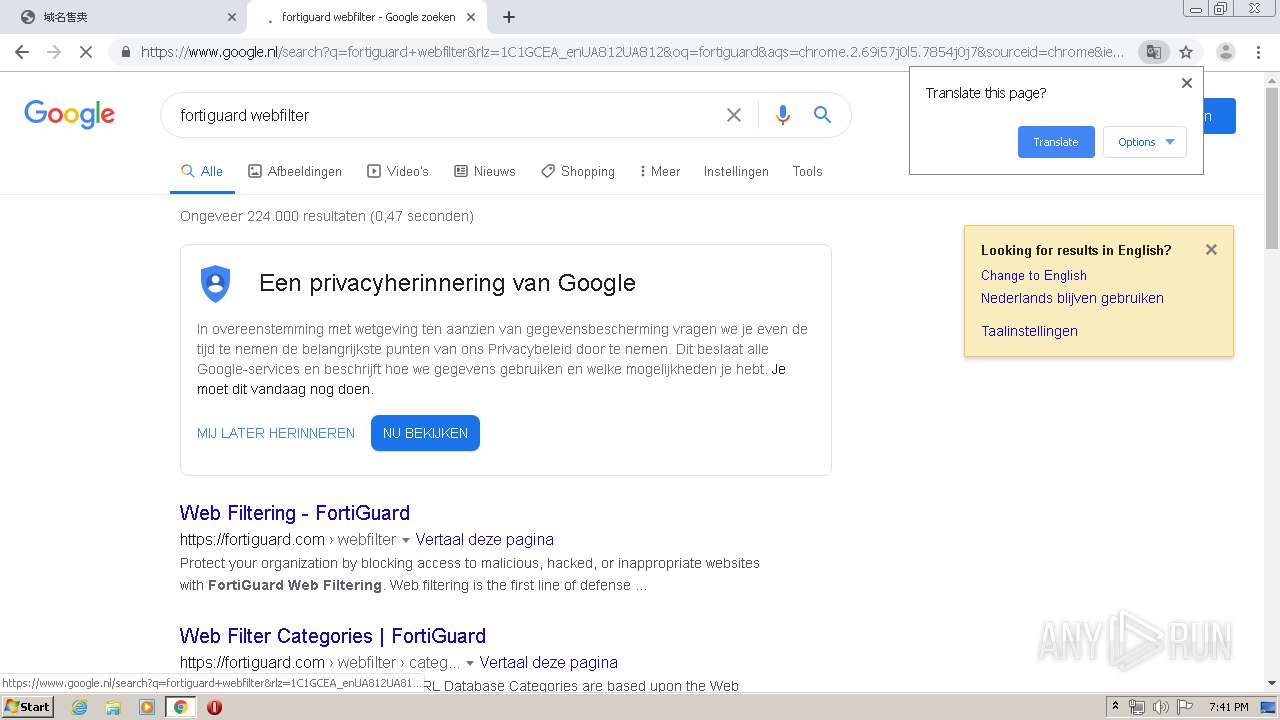
Task: Click the translate icon in address bar
Action: pyautogui.click(x=1153, y=52)
